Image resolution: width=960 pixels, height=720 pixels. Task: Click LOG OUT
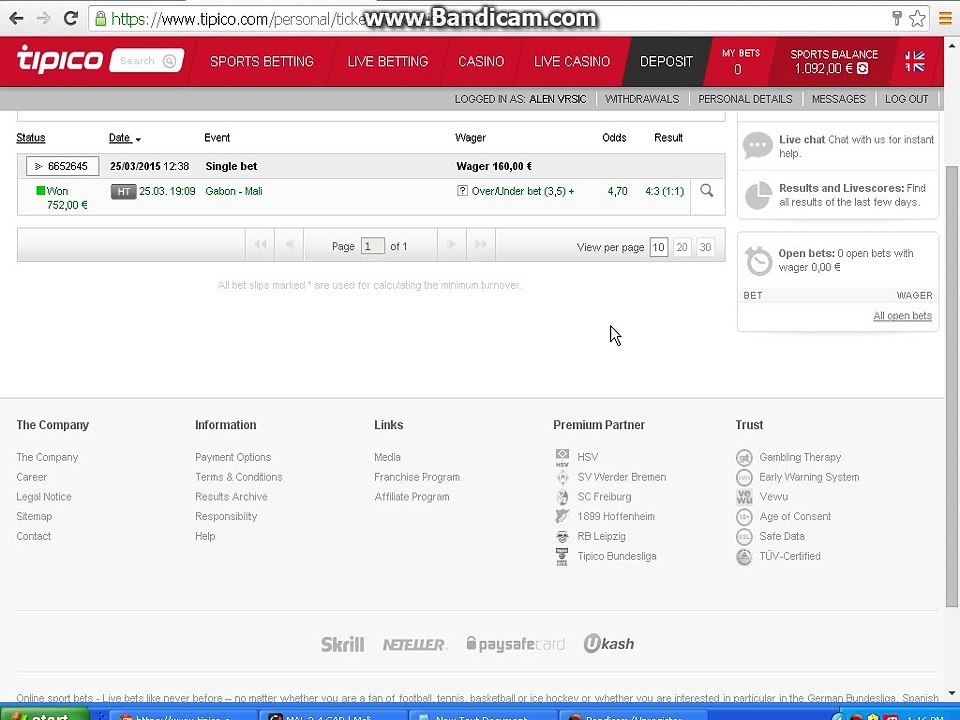(x=906, y=99)
